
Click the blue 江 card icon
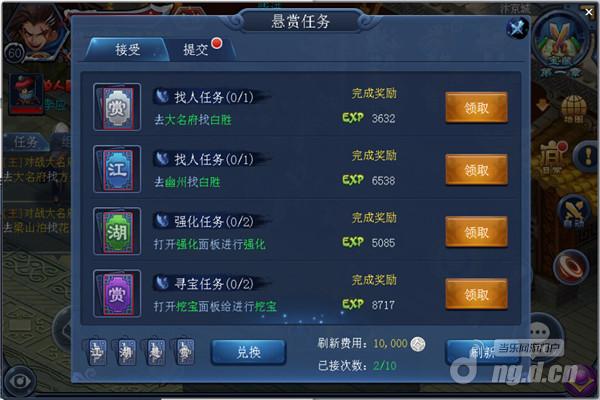(x=117, y=169)
